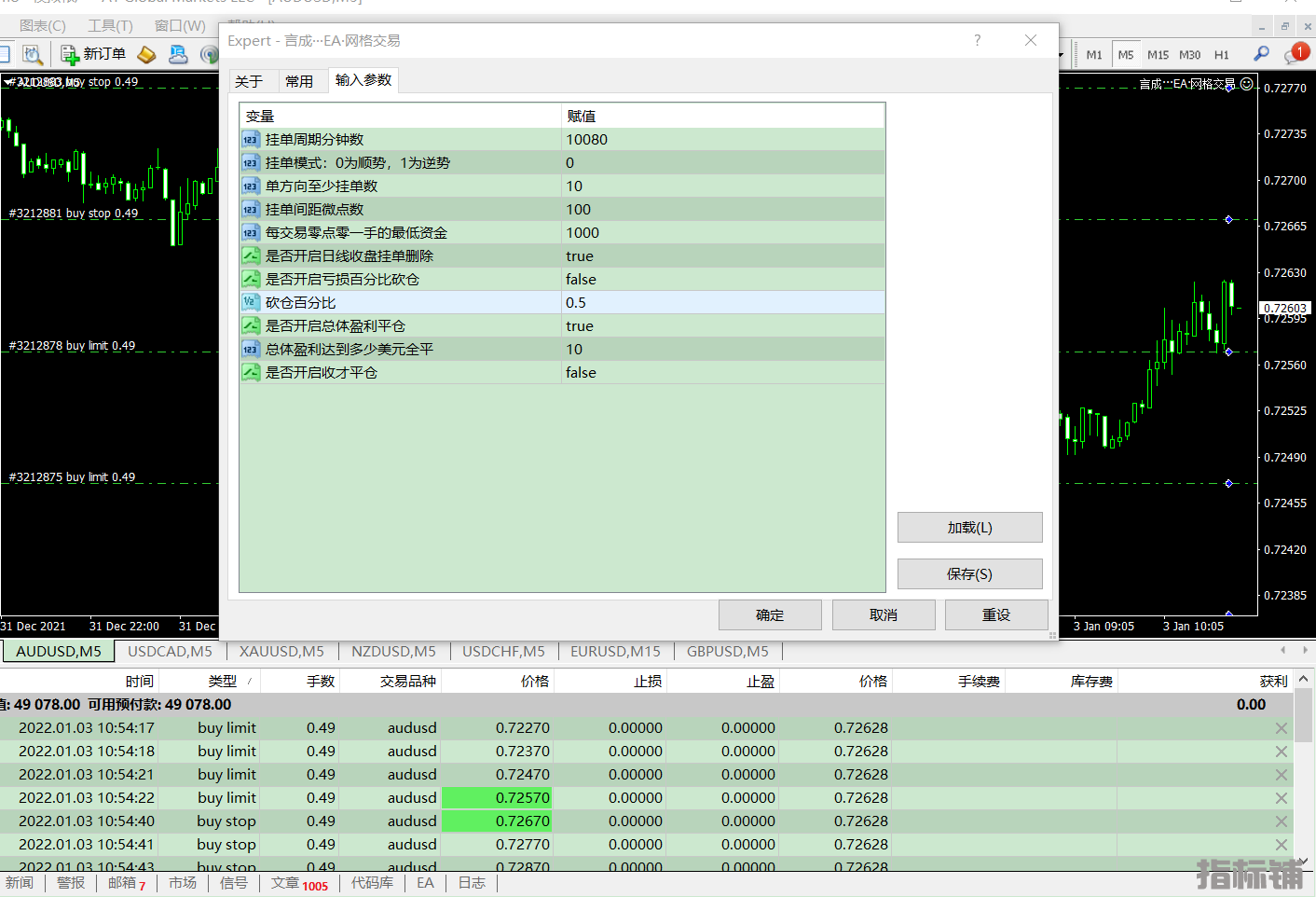Click the smiley EA status icon on chart
Viewport: 1316px width, 897px height.
[x=1247, y=84]
